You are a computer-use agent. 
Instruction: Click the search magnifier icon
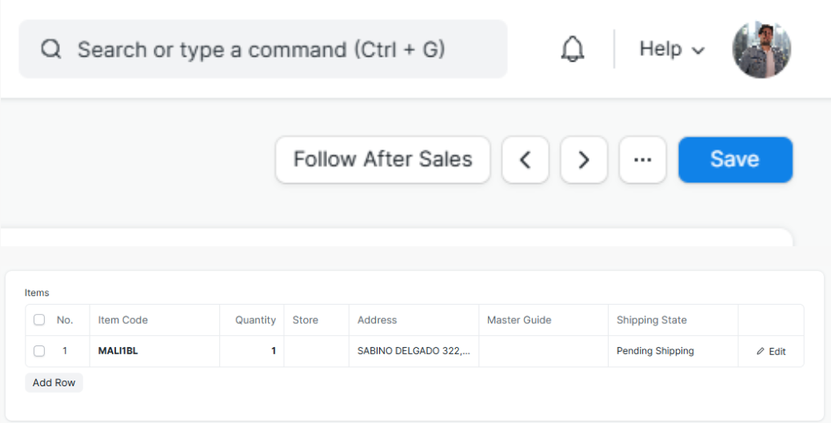coord(51,49)
